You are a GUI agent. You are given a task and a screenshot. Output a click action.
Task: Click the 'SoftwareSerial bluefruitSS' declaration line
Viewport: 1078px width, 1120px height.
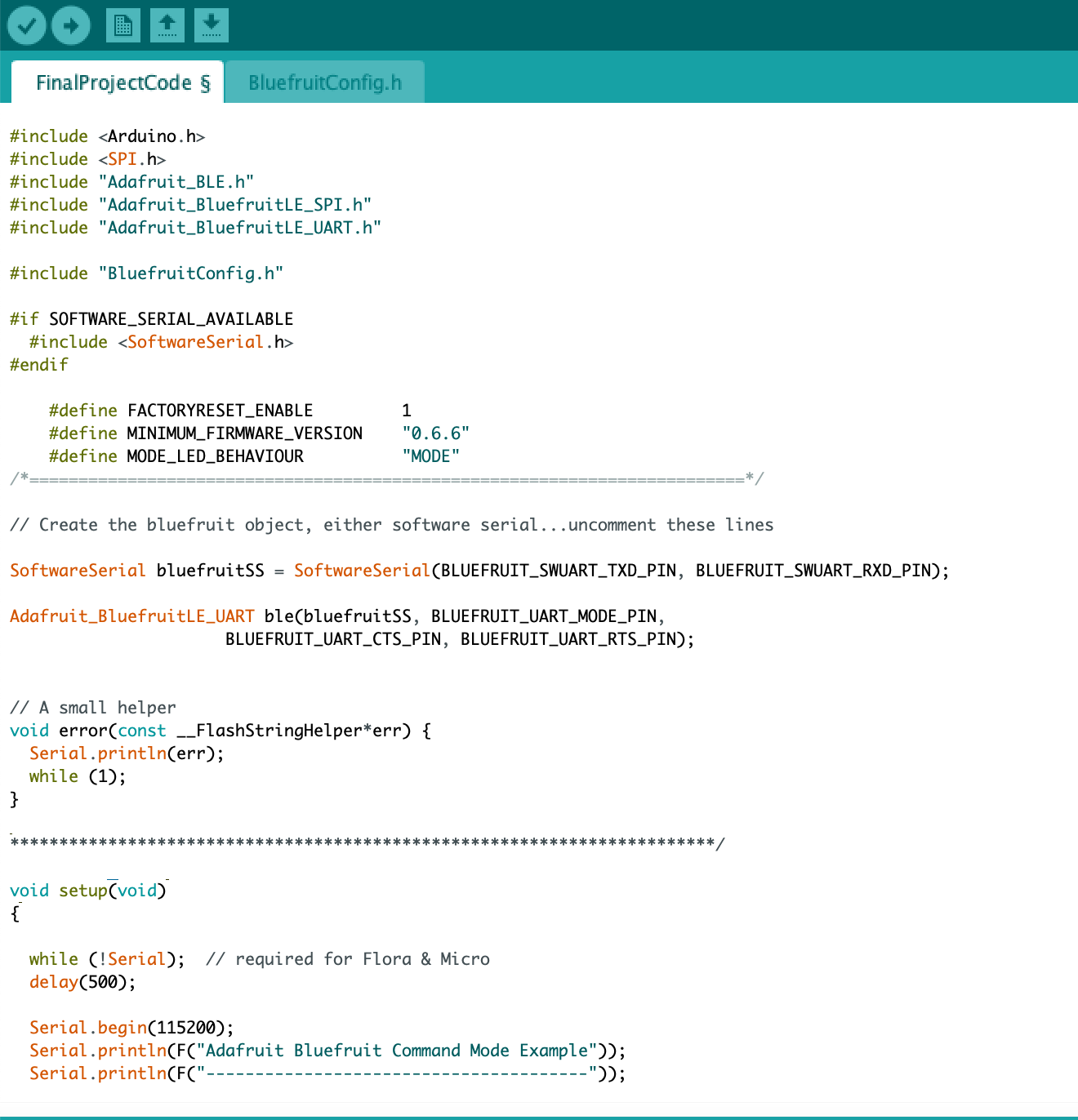[x=480, y=571]
